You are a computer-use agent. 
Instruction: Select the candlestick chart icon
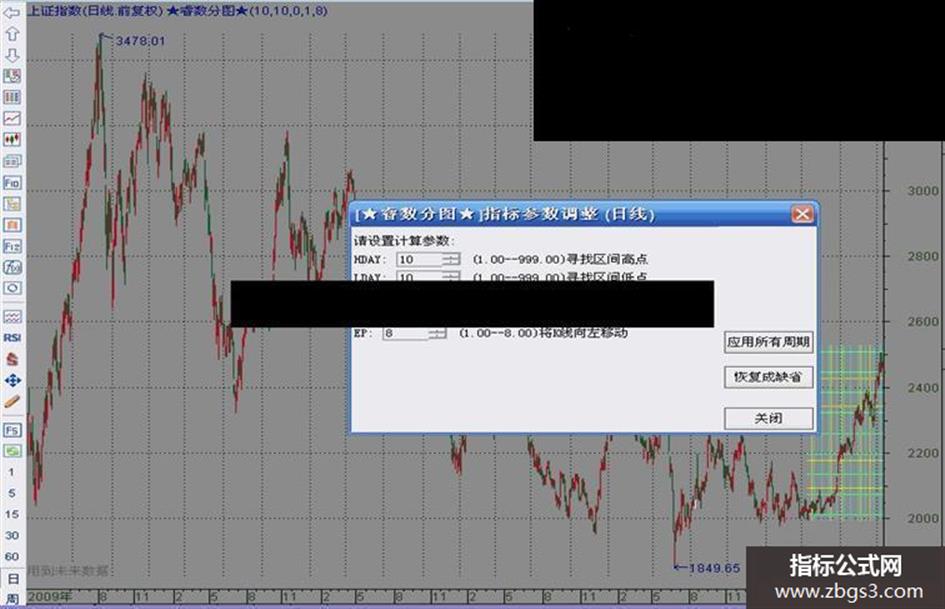11,140
